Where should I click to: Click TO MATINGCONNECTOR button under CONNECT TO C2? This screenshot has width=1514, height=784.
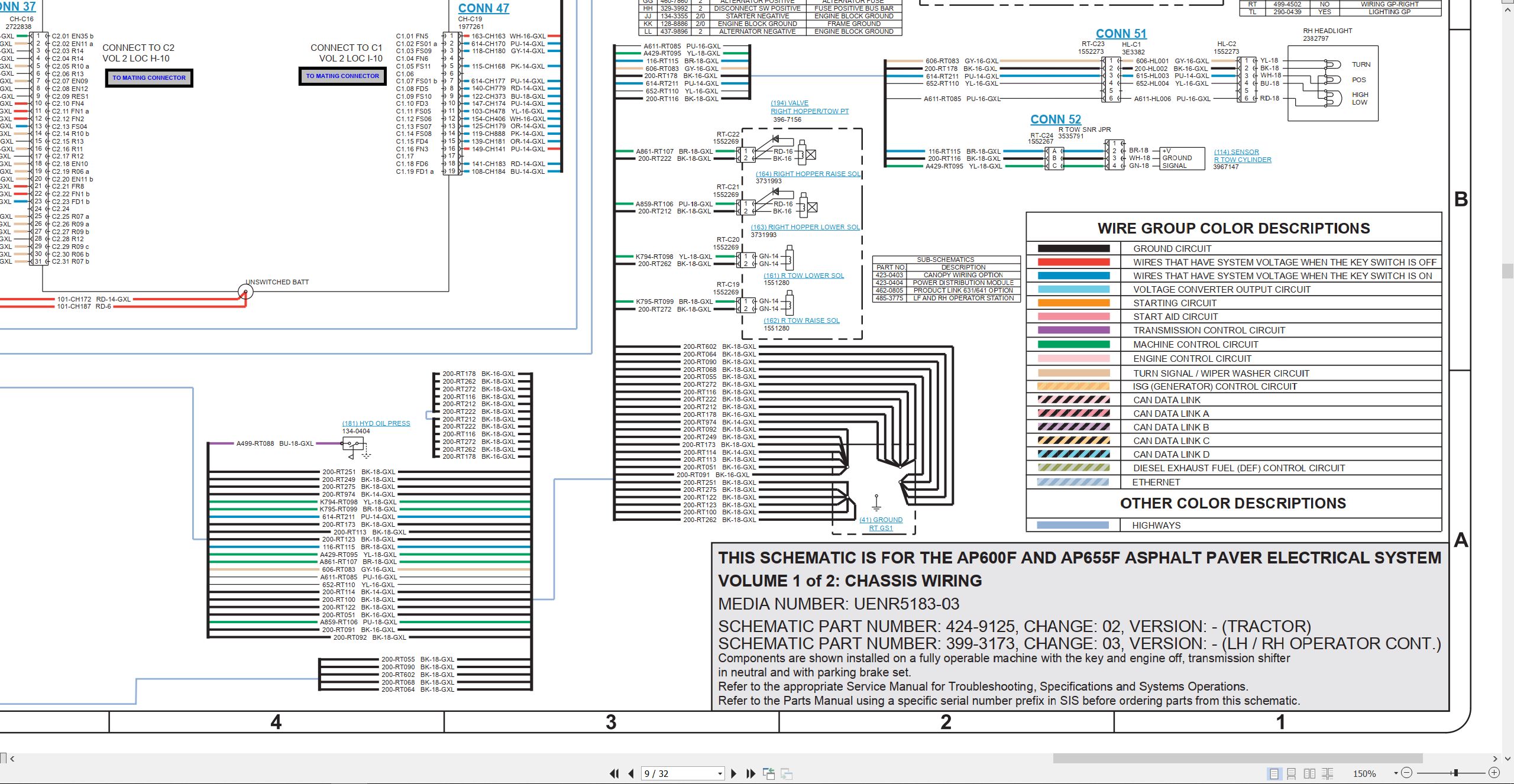[x=149, y=77]
